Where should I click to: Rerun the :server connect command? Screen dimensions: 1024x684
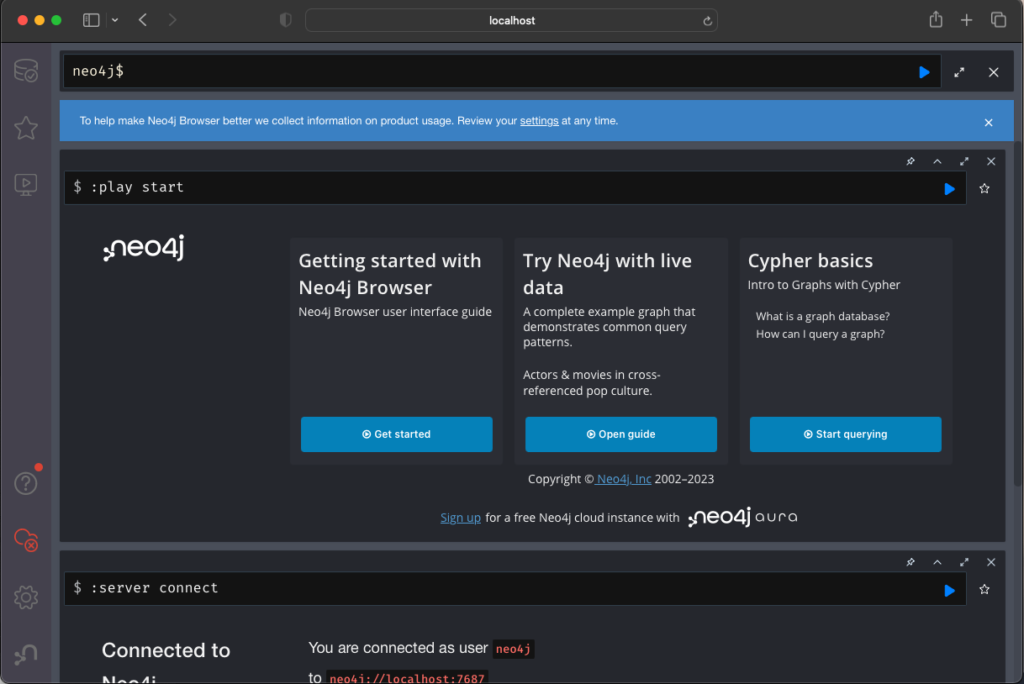(950, 590)
